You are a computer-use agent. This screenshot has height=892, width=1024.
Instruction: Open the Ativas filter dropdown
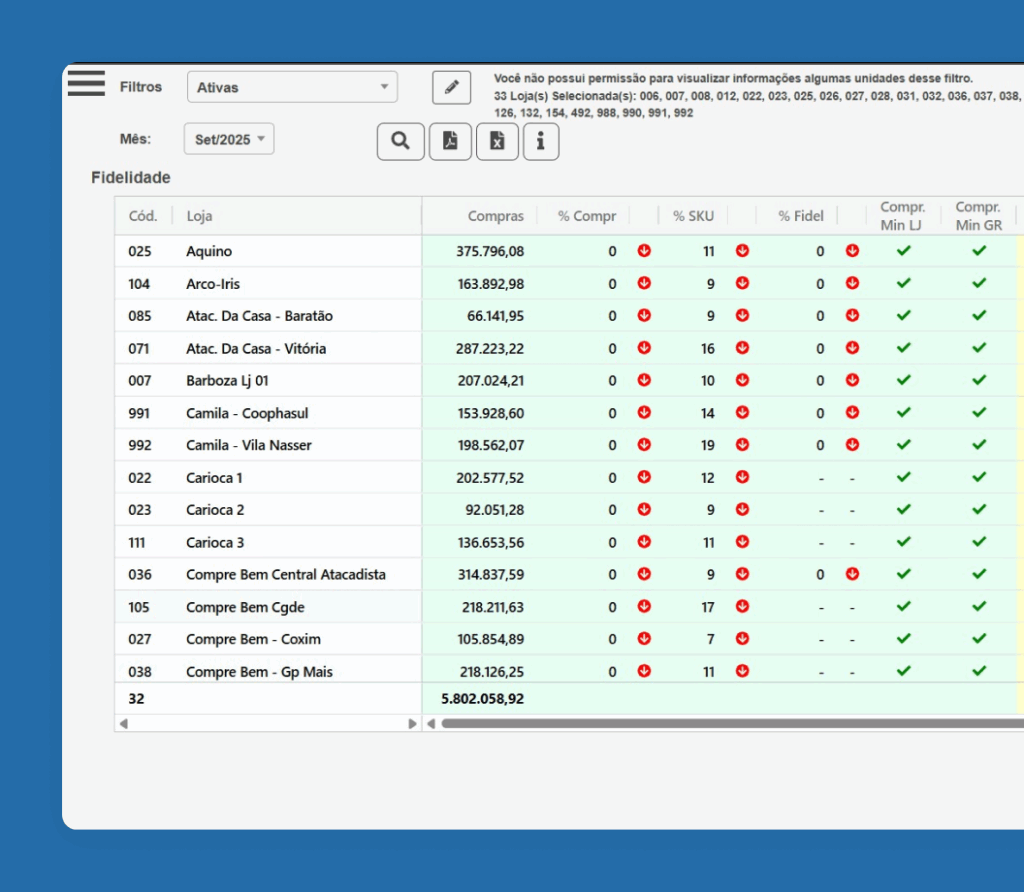tap(292, 88)
